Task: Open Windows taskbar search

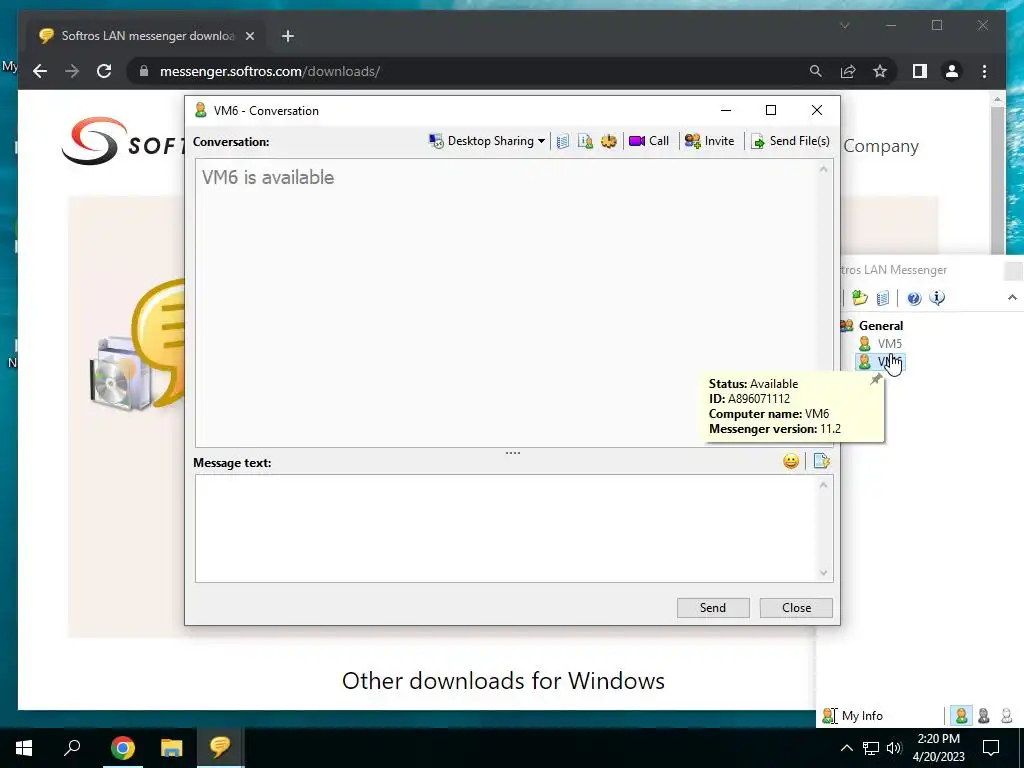Action: pos(72,748)
